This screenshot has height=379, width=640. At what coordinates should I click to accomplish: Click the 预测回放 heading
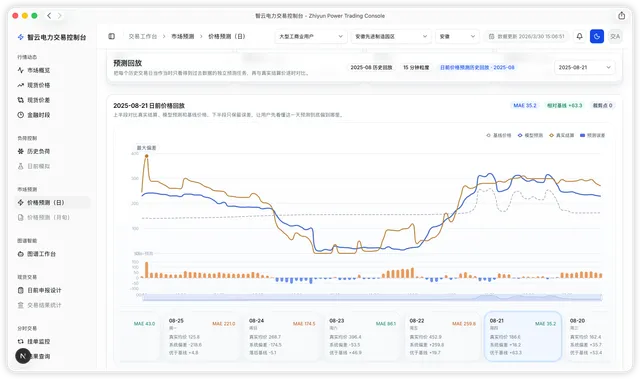[127, 63]
